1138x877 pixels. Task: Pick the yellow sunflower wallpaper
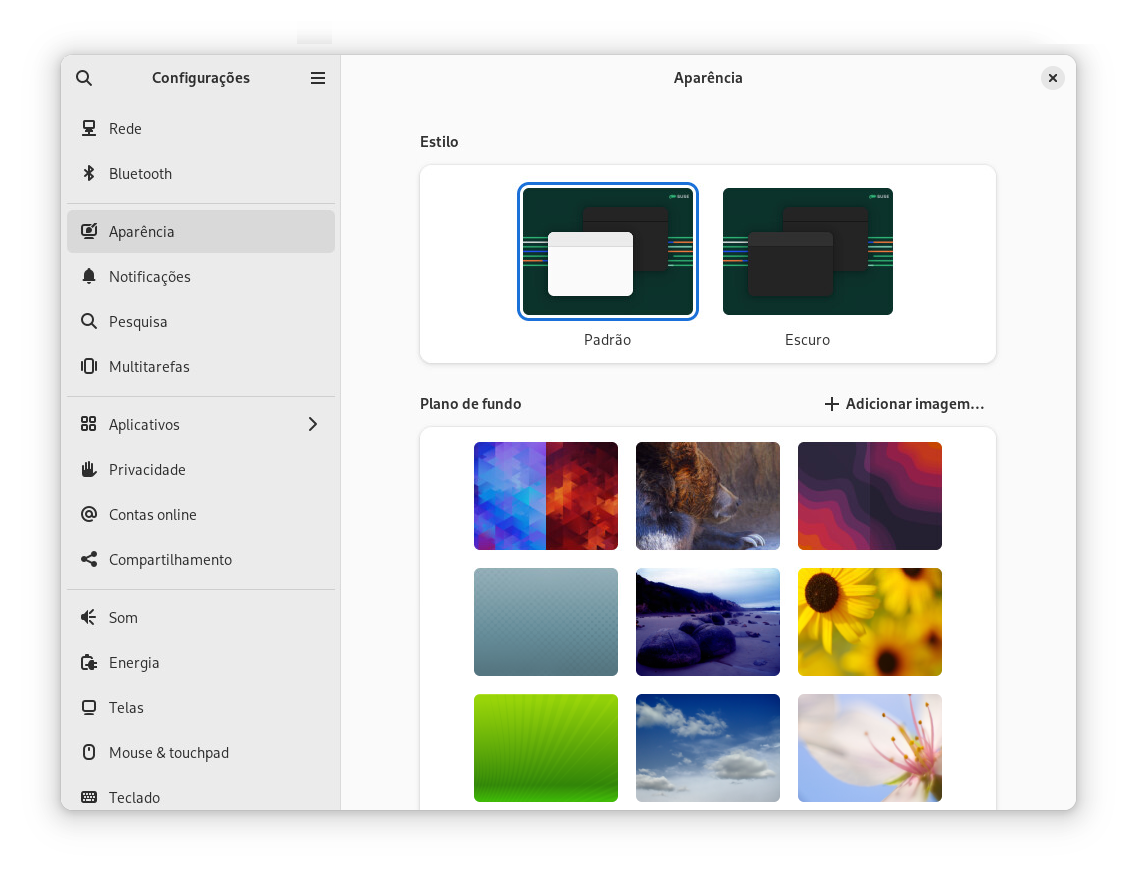(x=870, y=622)
